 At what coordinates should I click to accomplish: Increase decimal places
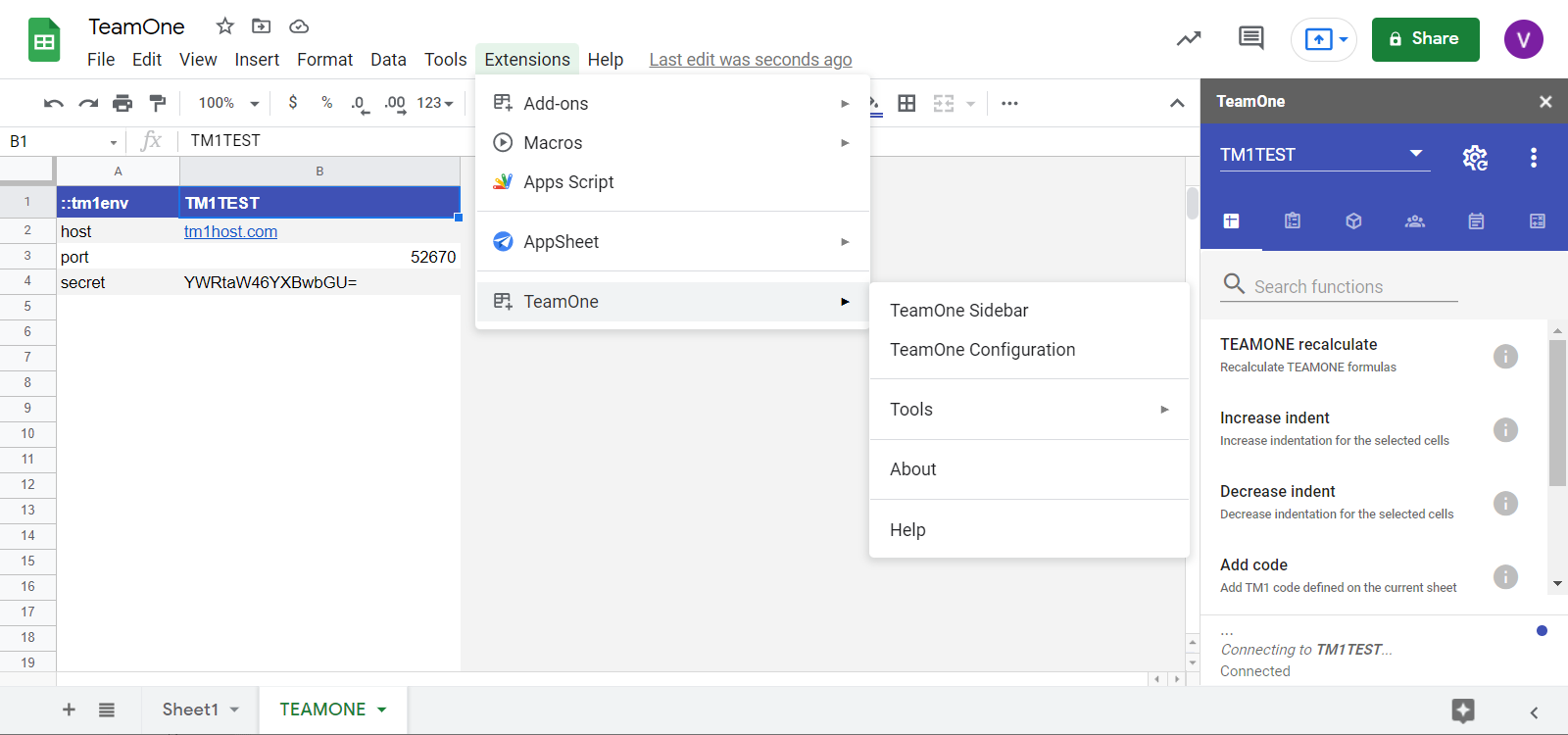coord(395,104)
